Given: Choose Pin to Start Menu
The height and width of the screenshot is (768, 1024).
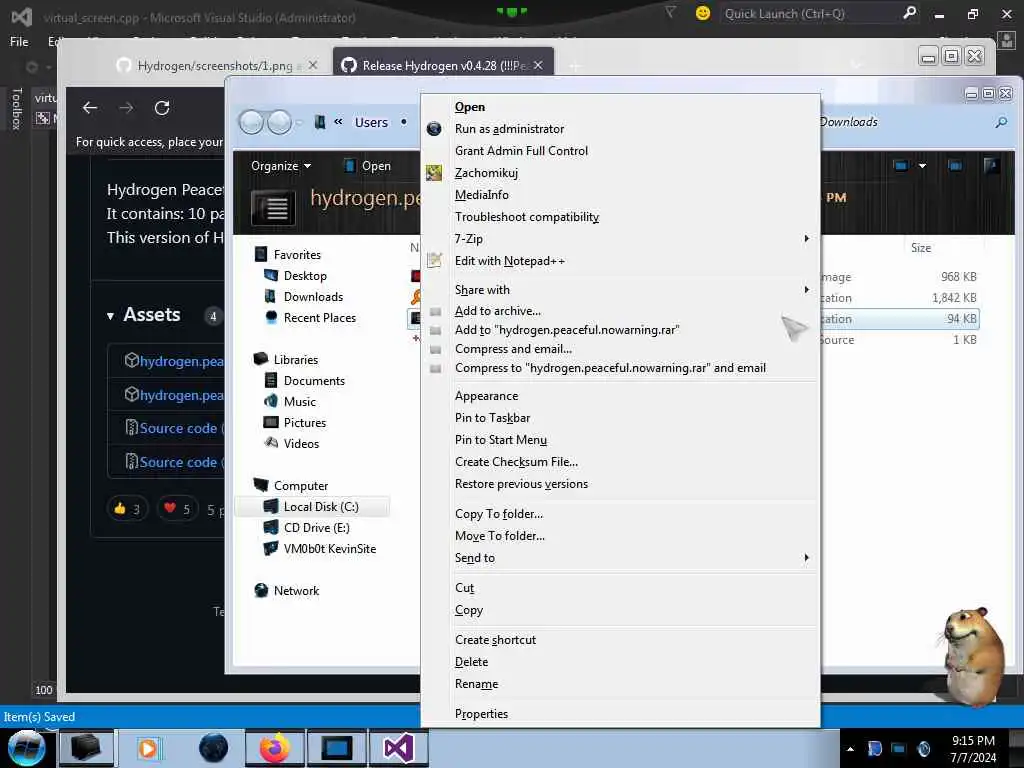Looking at the screenshot, I should [x=501, y=440].
